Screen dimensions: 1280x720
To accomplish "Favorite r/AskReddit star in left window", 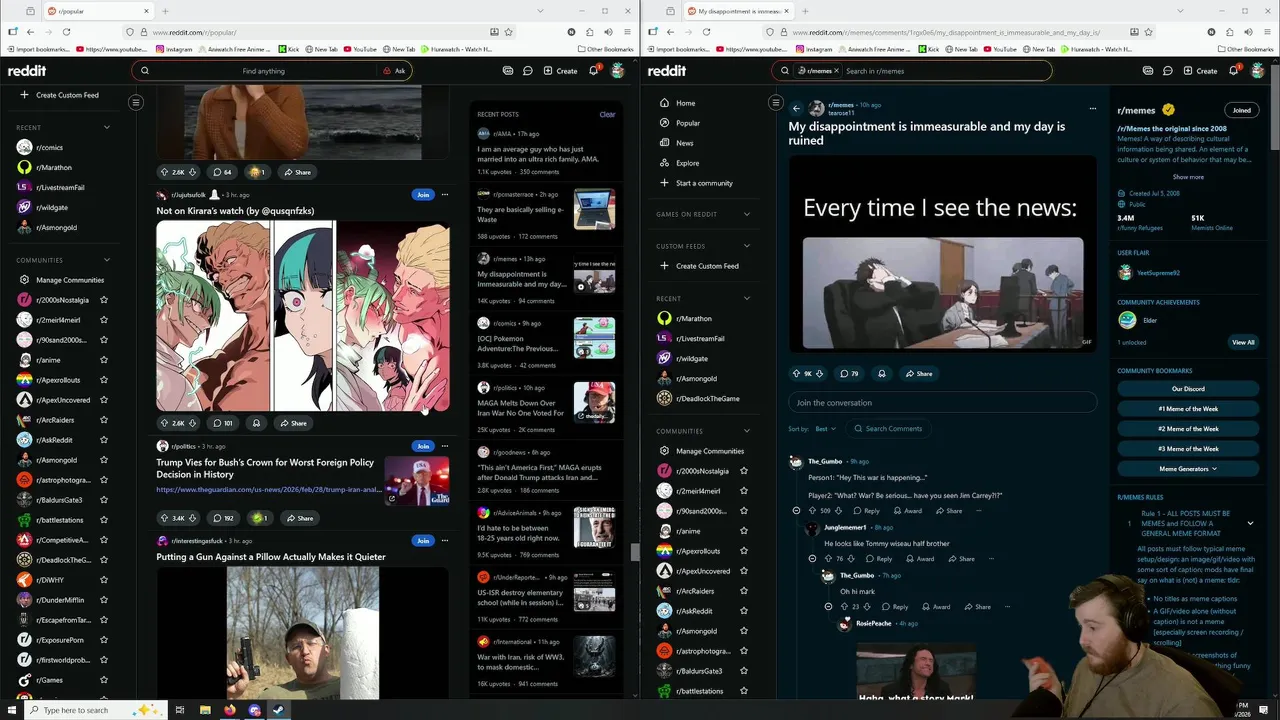I will [x=104, y=440].
